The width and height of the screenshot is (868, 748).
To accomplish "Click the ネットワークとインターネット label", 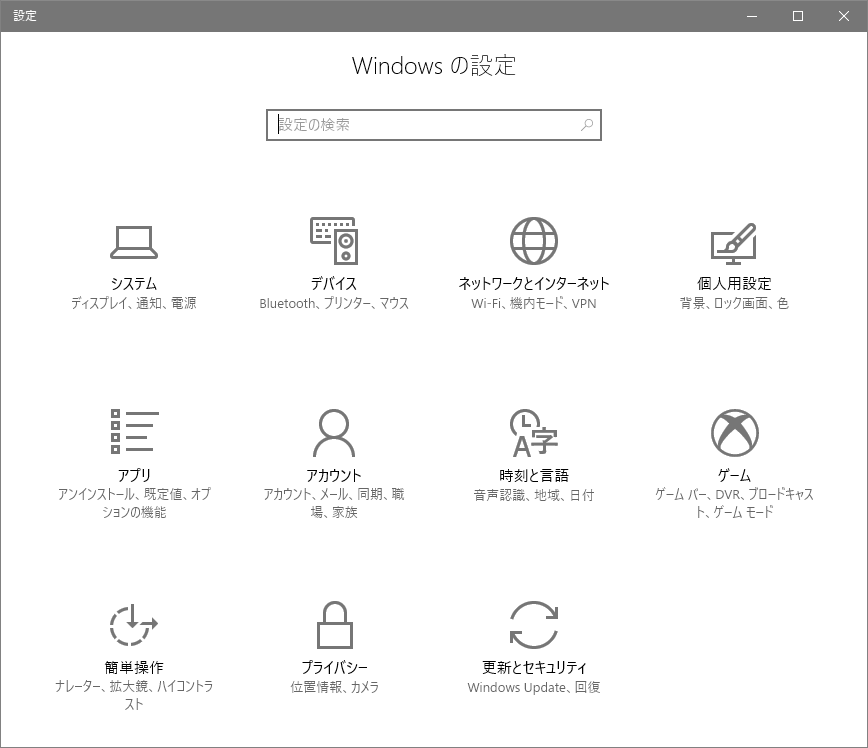I will 534,283.
